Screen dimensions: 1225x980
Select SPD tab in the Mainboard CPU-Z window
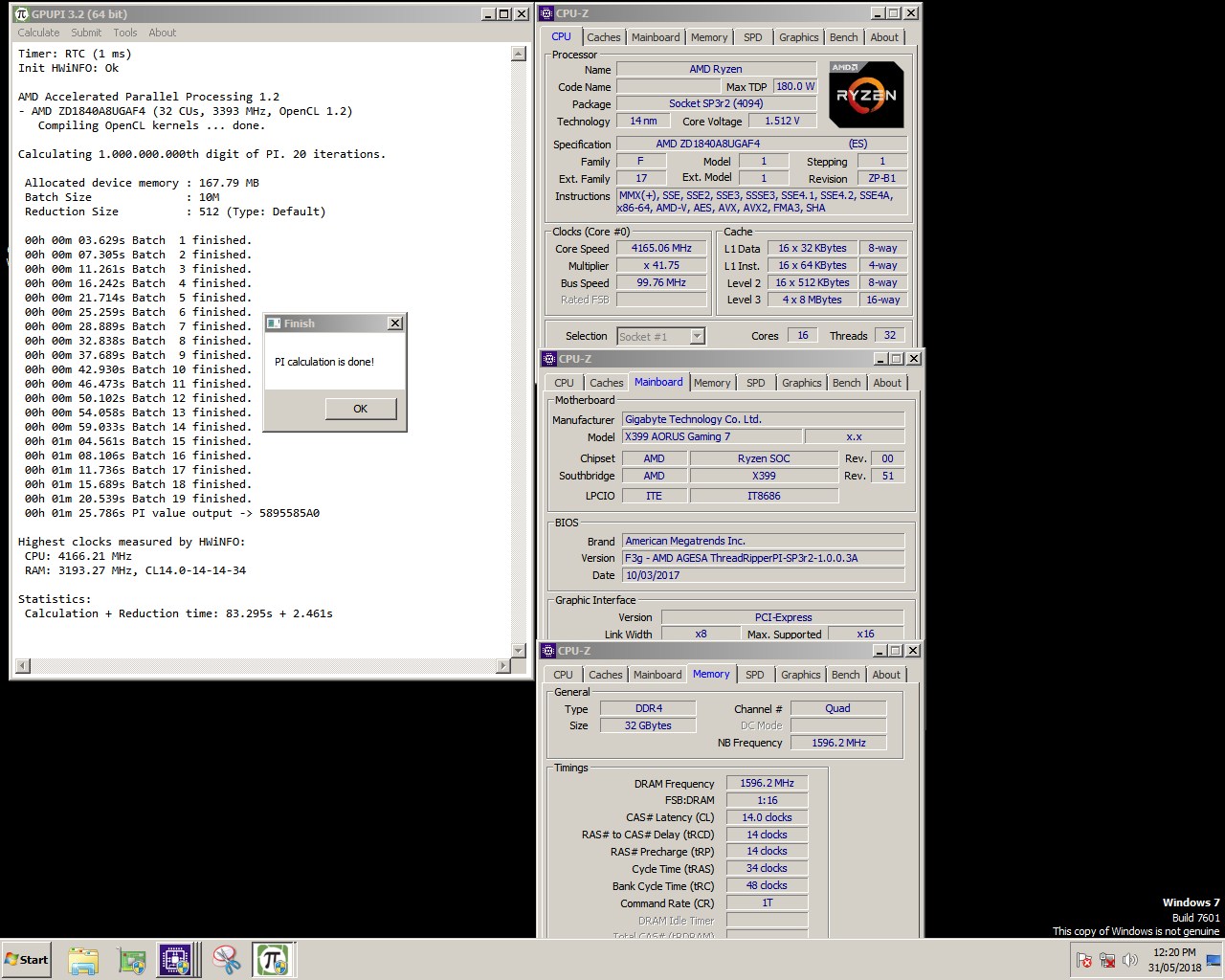click(x=756, y=383)
